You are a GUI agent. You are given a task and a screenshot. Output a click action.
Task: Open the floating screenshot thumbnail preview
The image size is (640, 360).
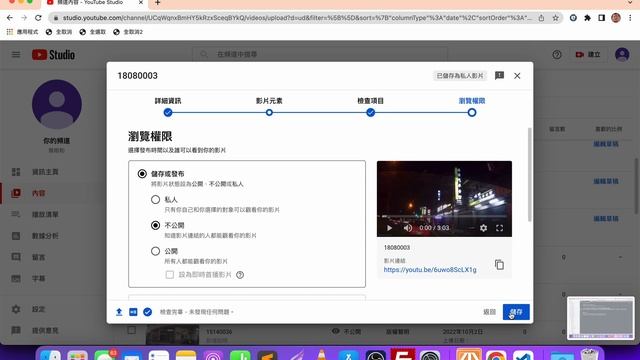[x=600, y=318]
